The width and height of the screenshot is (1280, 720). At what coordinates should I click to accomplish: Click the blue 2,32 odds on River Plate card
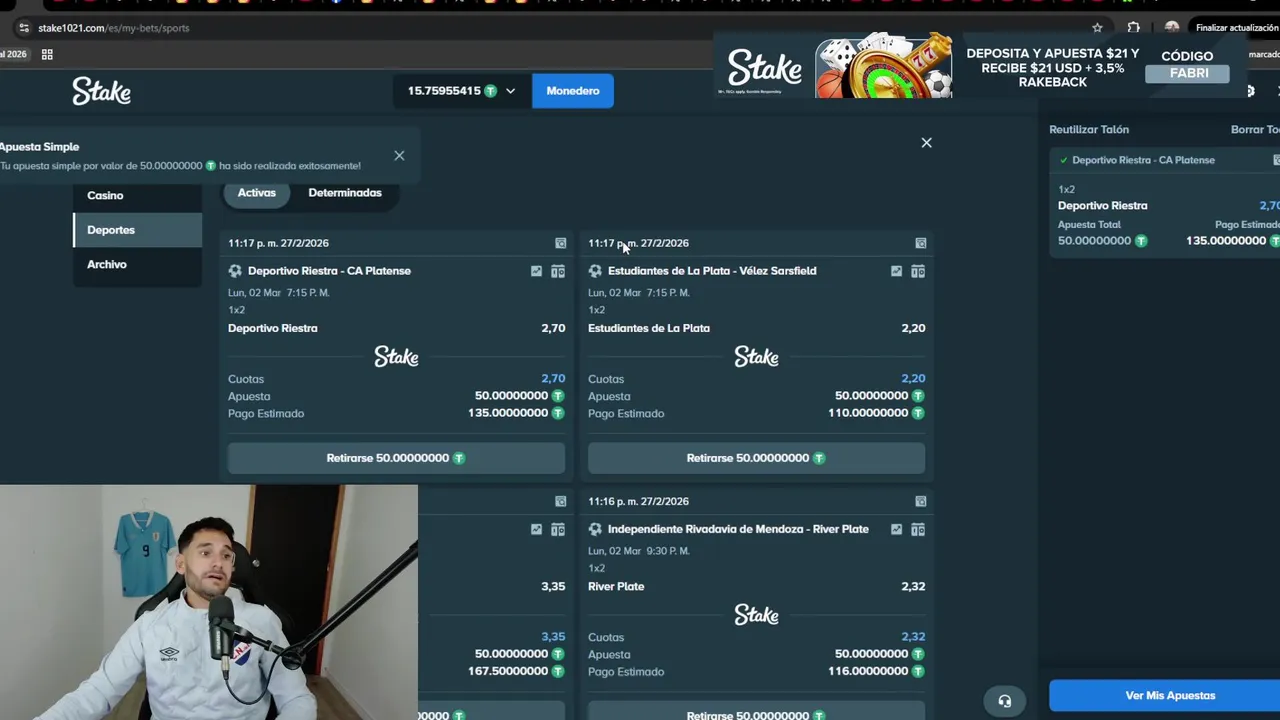click(x=913, y=637)
